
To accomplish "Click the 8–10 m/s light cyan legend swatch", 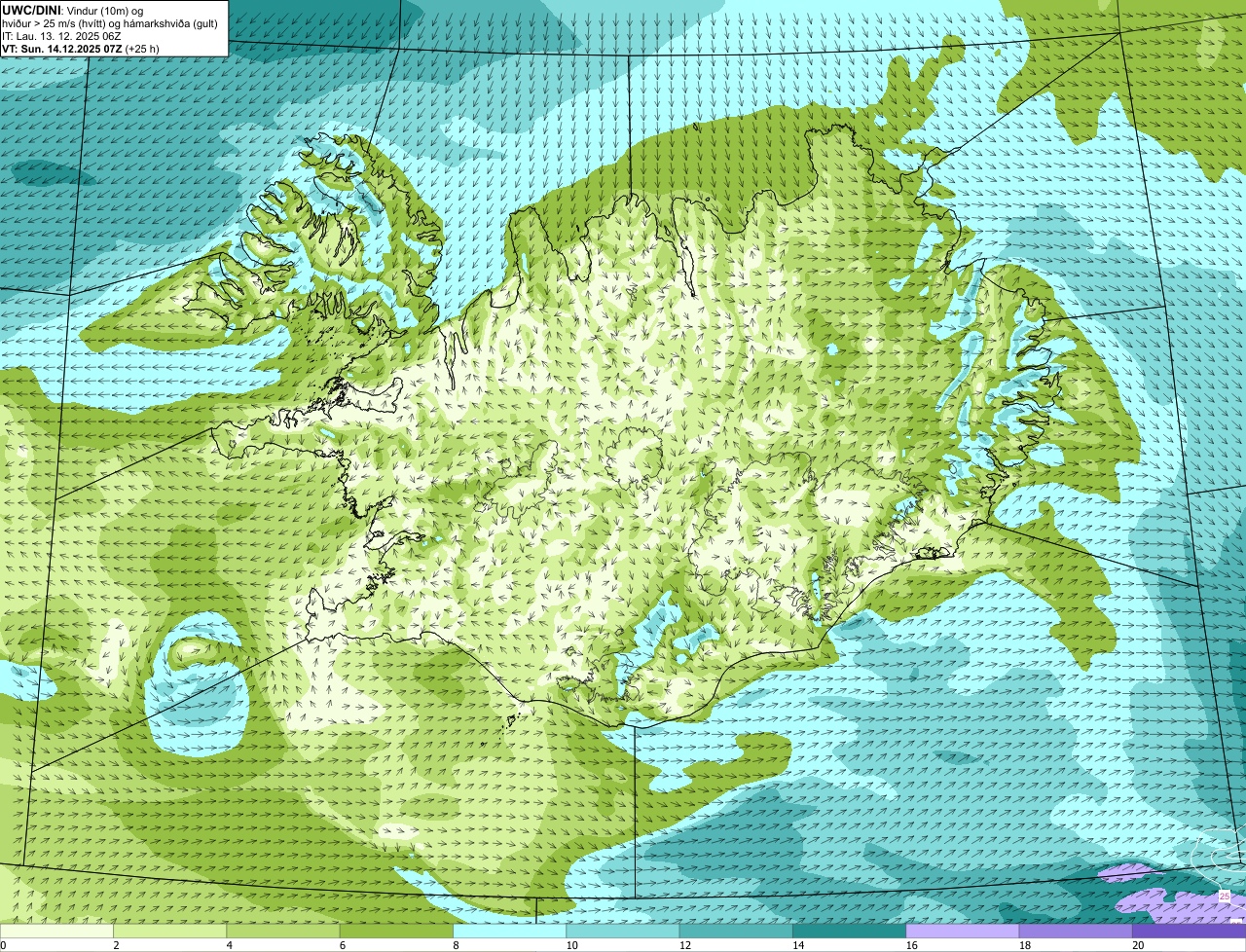I will [x=509, y=931].
